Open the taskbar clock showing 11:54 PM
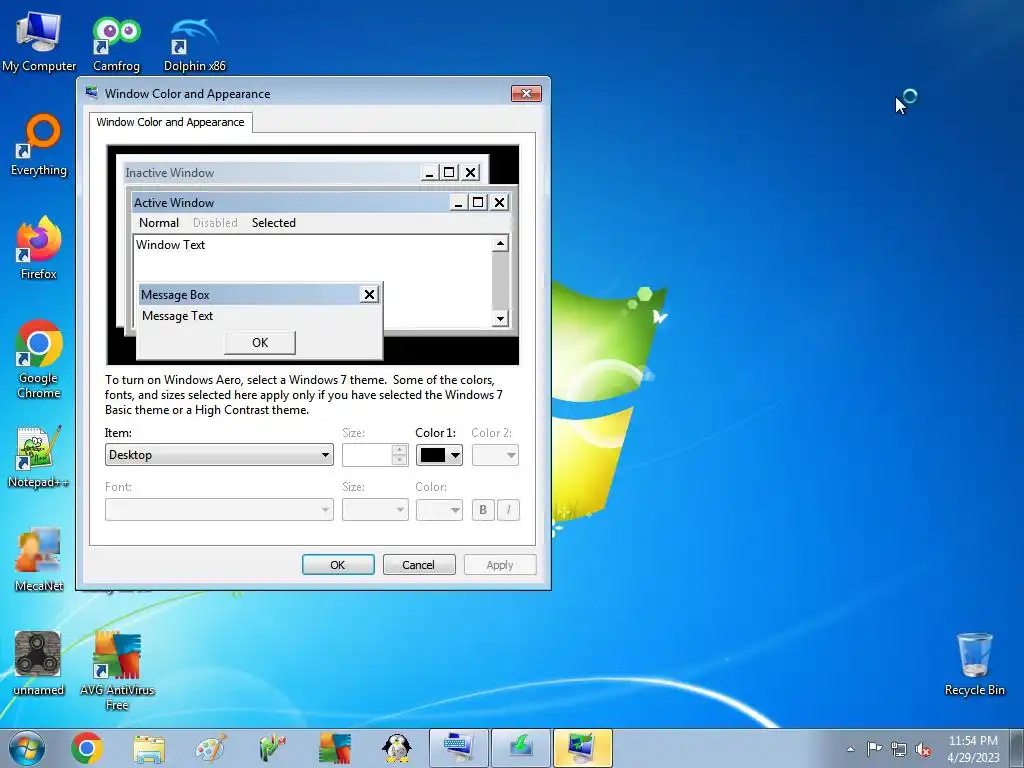The image size is (1024, 768). 973,748
